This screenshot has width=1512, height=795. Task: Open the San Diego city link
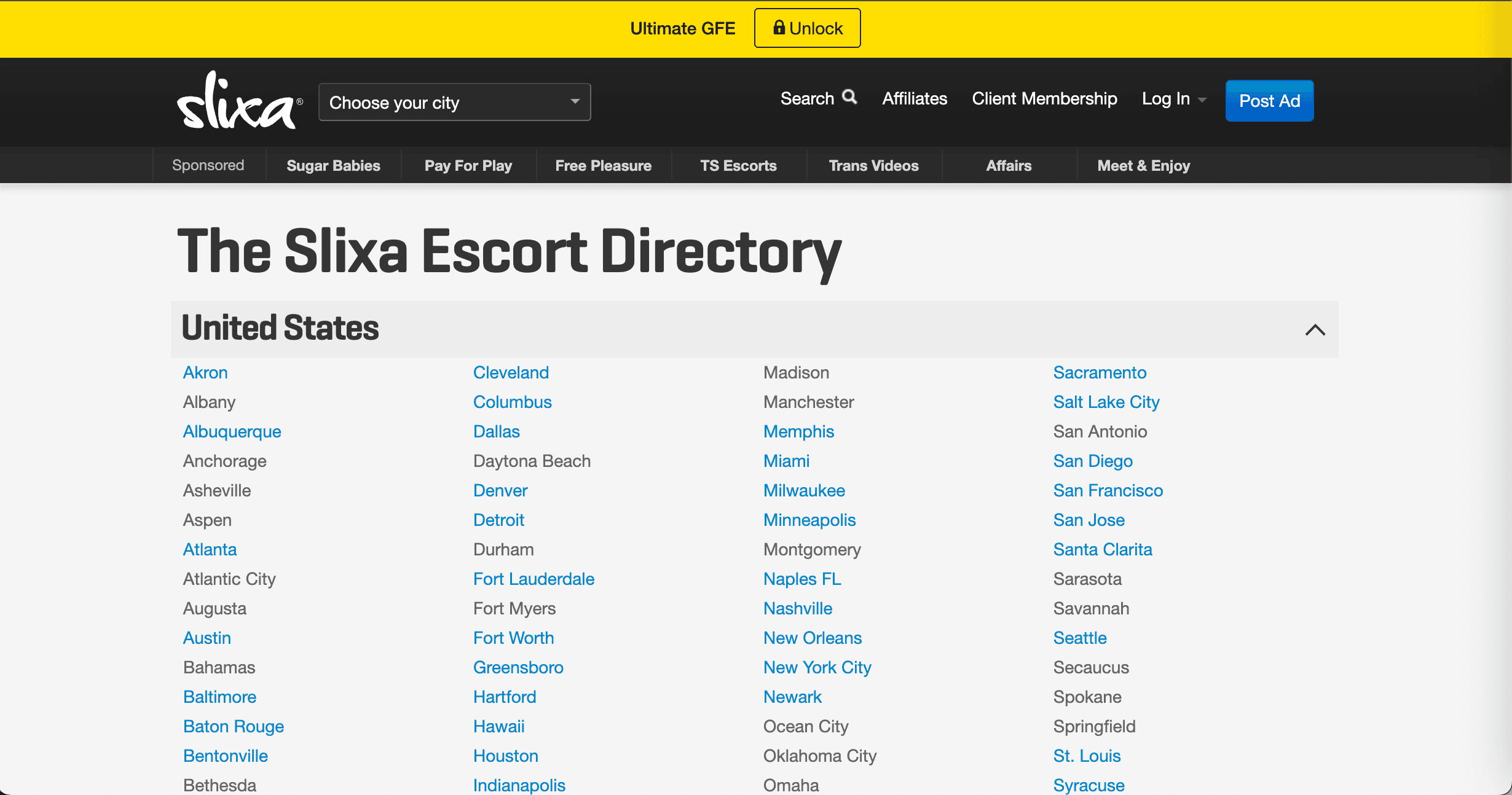(x=1093, y=461)
